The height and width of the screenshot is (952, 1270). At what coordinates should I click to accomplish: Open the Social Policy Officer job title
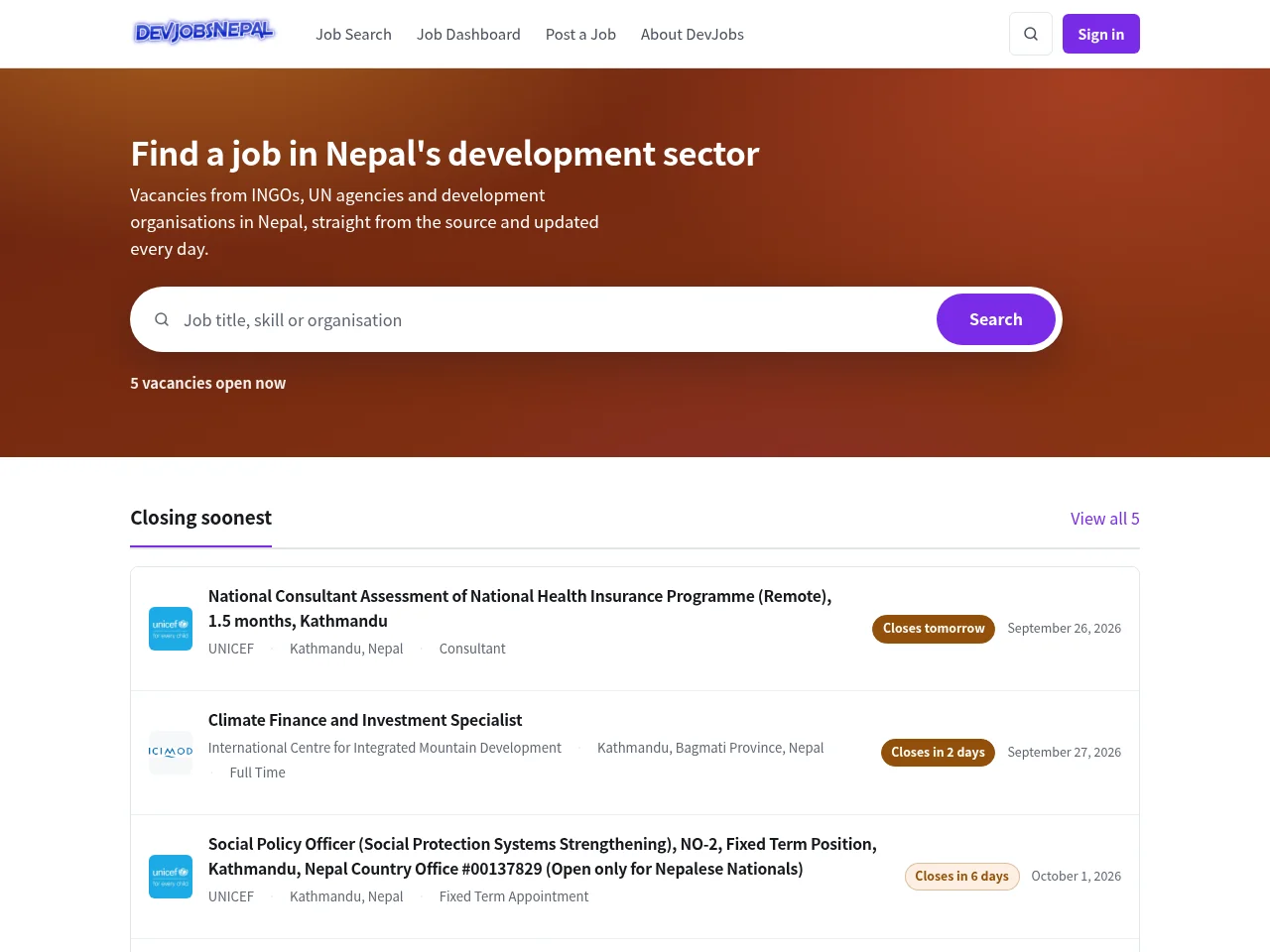coord(543,856)
